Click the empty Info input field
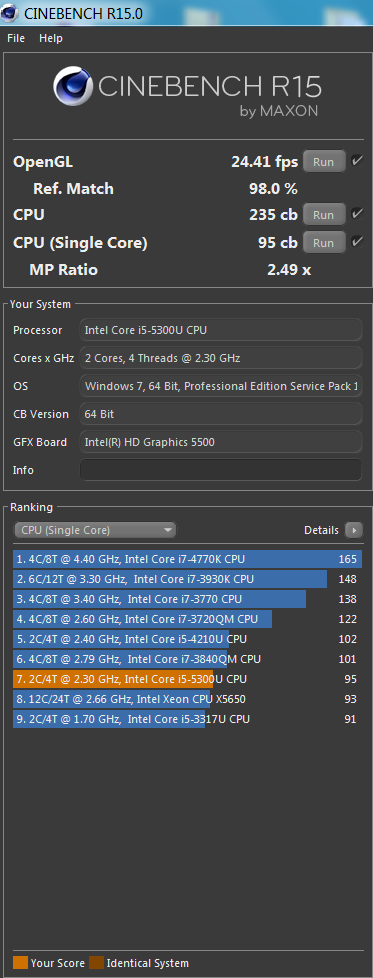The height and width of the screenshot is (978, 373). [x=221, y=470]
